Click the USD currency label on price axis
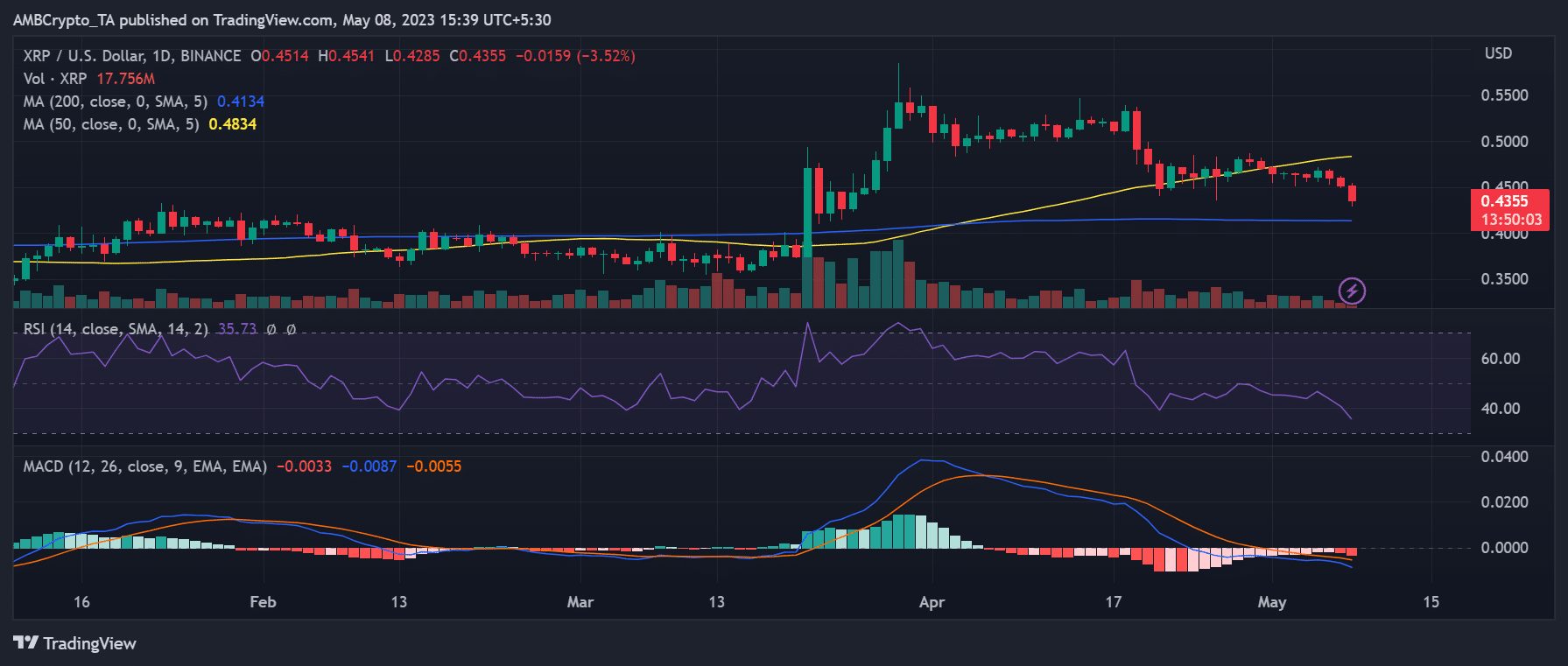 click(x=1498, y=53)
